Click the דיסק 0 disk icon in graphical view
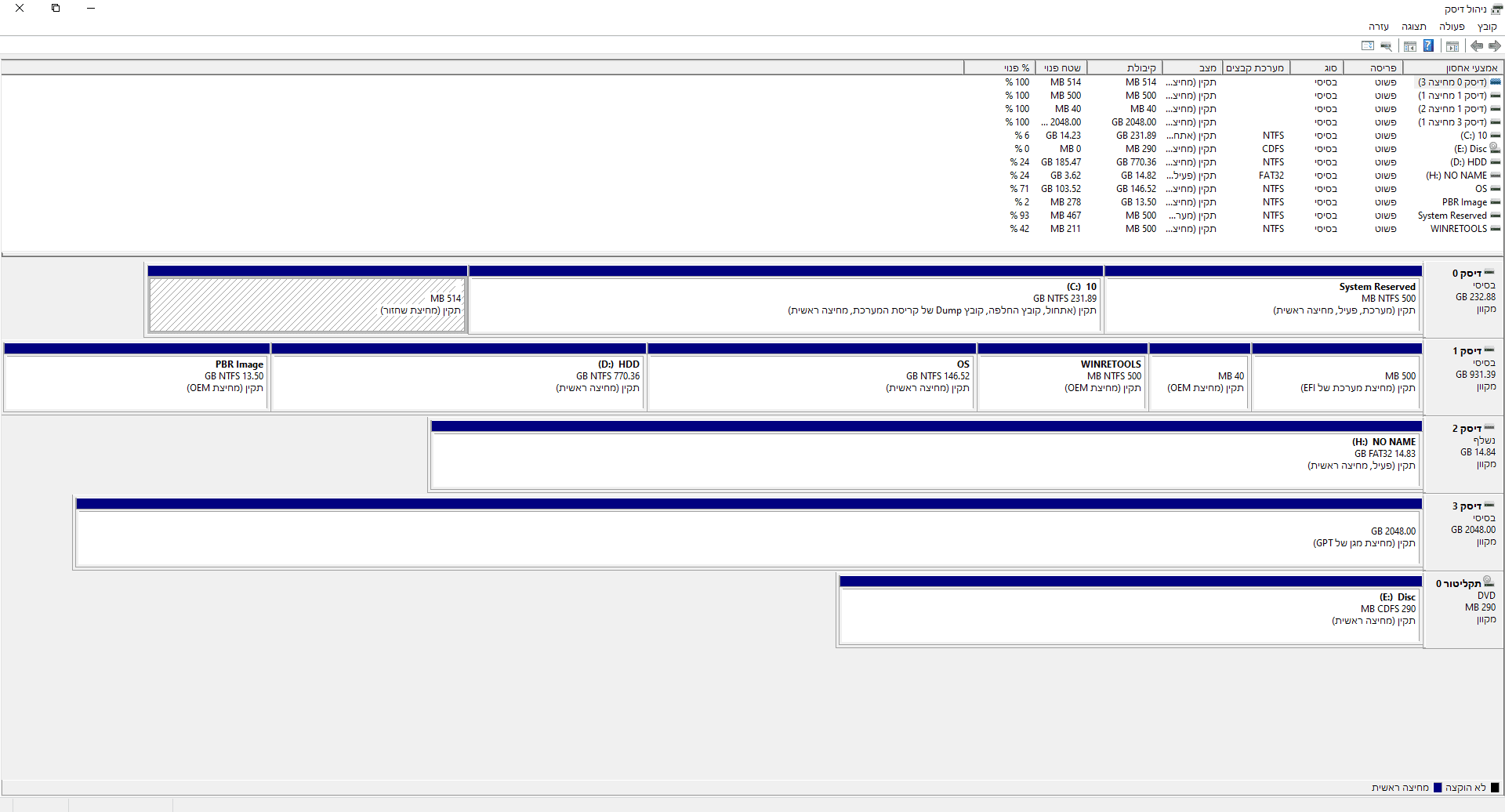The height and width of the screenshot is (812, 1505). click(1489, 273)
